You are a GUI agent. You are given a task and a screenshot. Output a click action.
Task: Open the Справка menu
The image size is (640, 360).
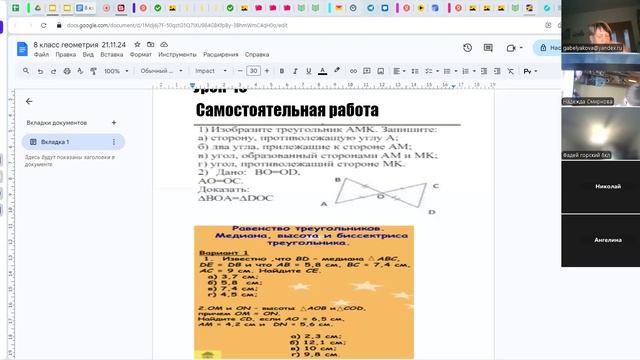pos(257,54)
